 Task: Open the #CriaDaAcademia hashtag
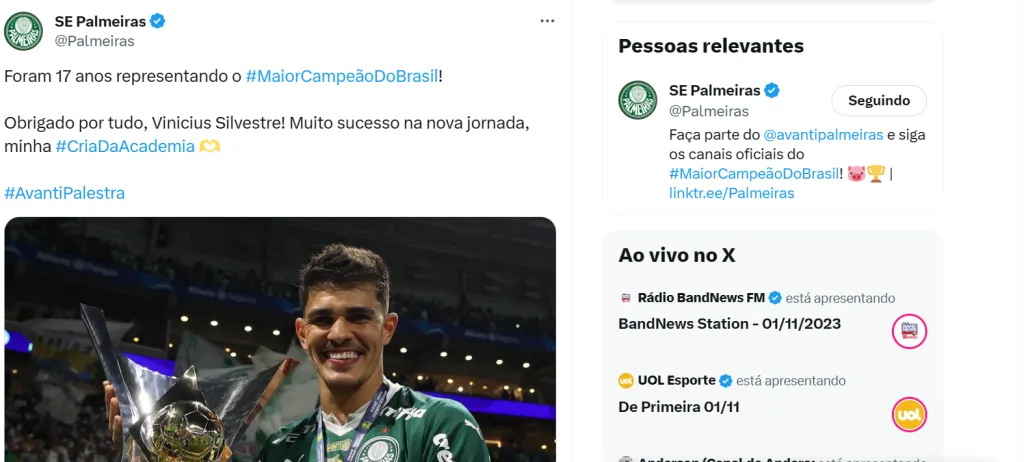coord(125,146)
